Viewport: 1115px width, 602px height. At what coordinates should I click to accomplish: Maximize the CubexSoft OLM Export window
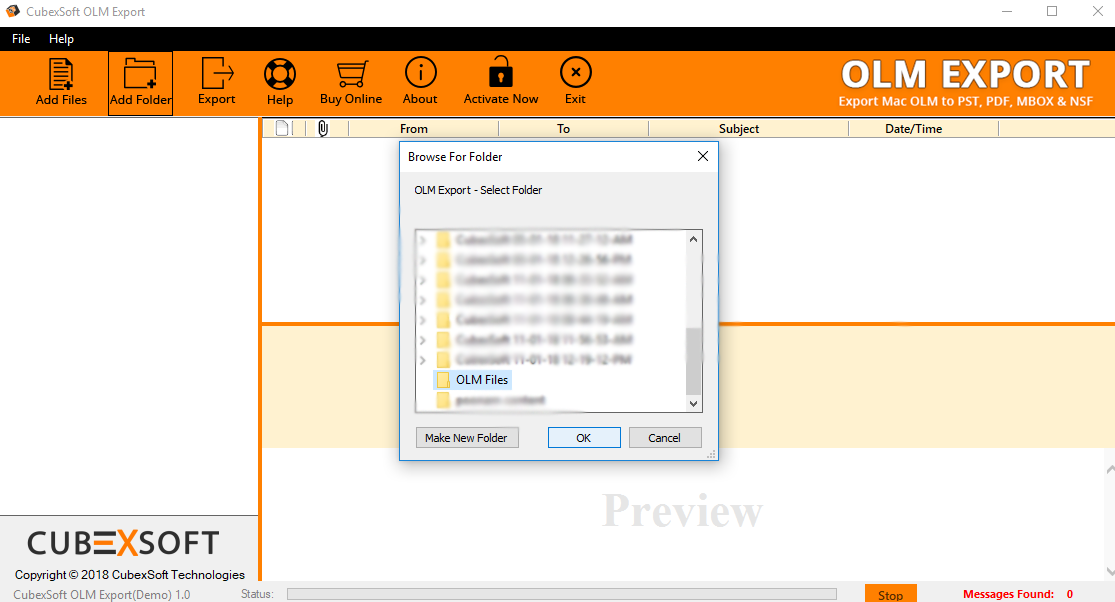1052,11
